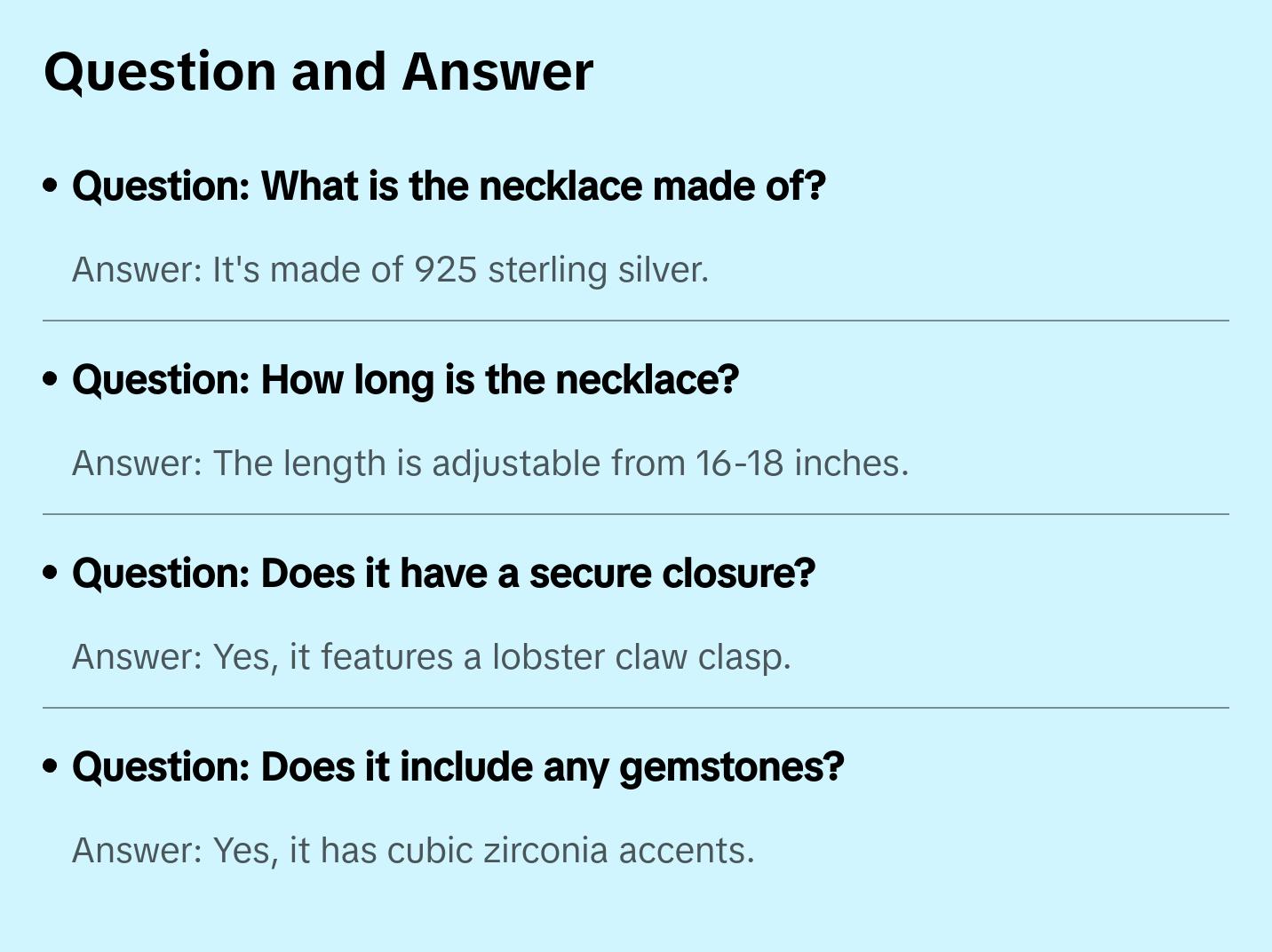Click the lobster claw clasp answer

(x=431, y=657)
